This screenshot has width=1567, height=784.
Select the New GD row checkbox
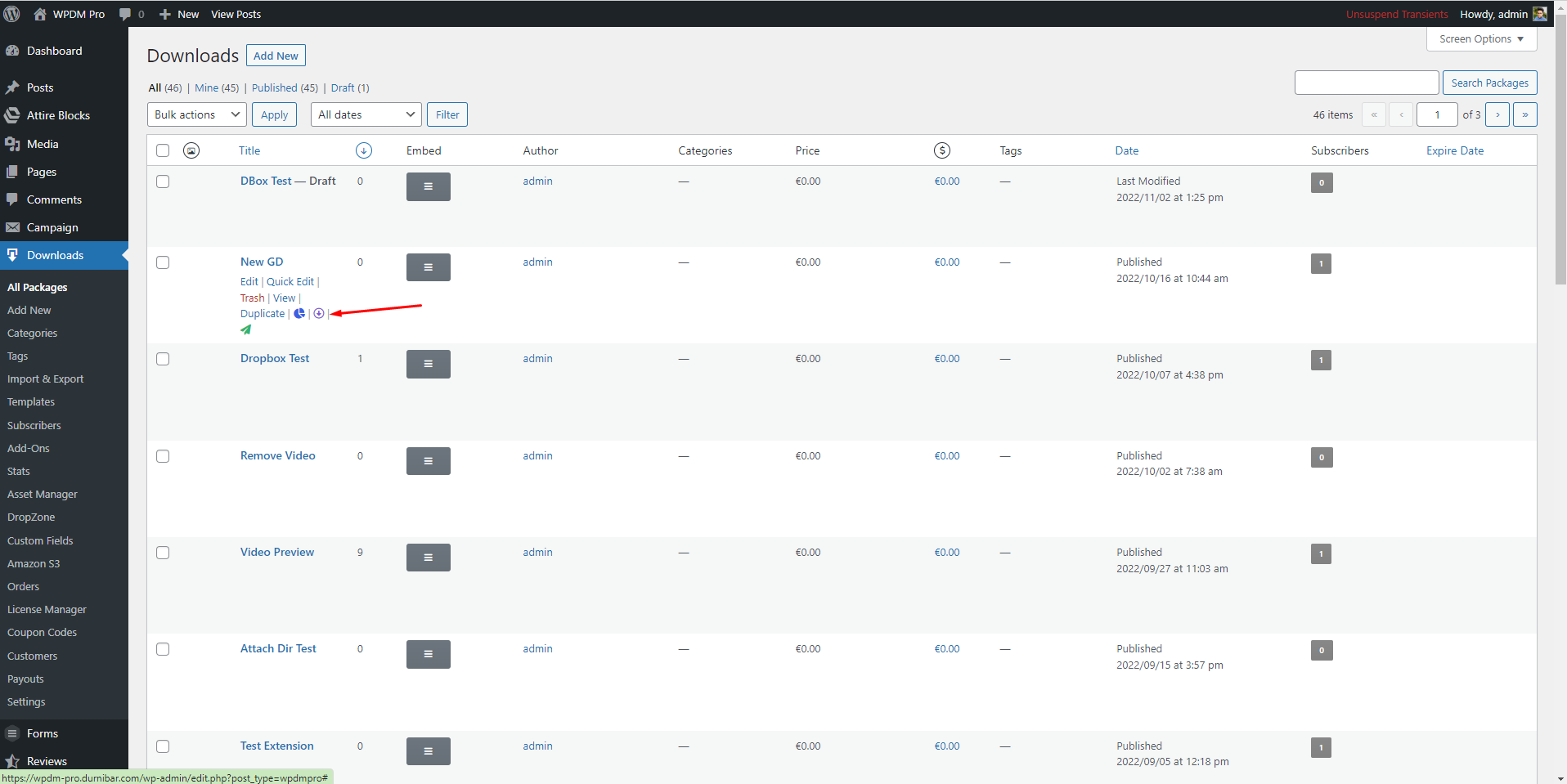click(163, 262)
